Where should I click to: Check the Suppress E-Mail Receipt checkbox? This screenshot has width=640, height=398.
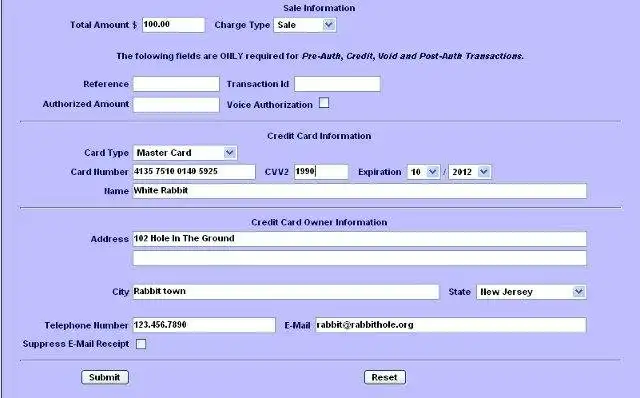[141, 344]
